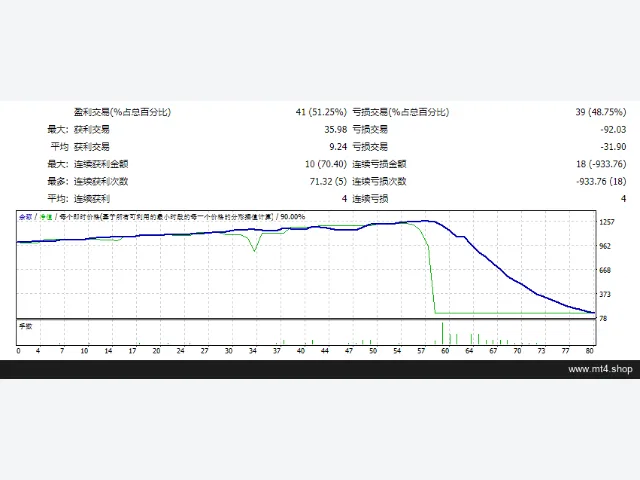Viewport: 640px width, 480px height.
Task: Click the x-axis label '10'
Action: point(84,351)
